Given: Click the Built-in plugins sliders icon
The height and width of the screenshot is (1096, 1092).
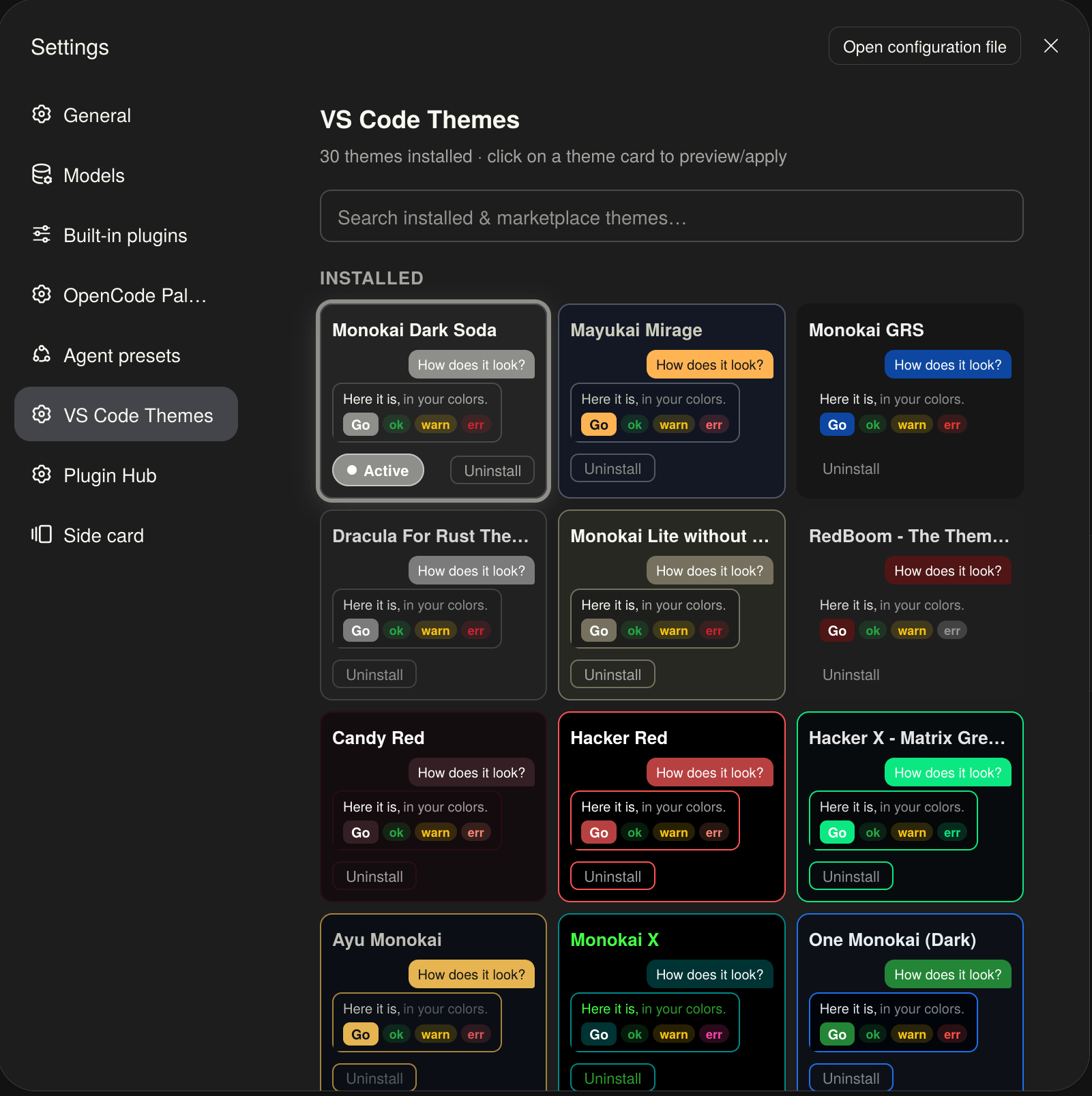Looking at the screenshot, I should pos(42,235).
